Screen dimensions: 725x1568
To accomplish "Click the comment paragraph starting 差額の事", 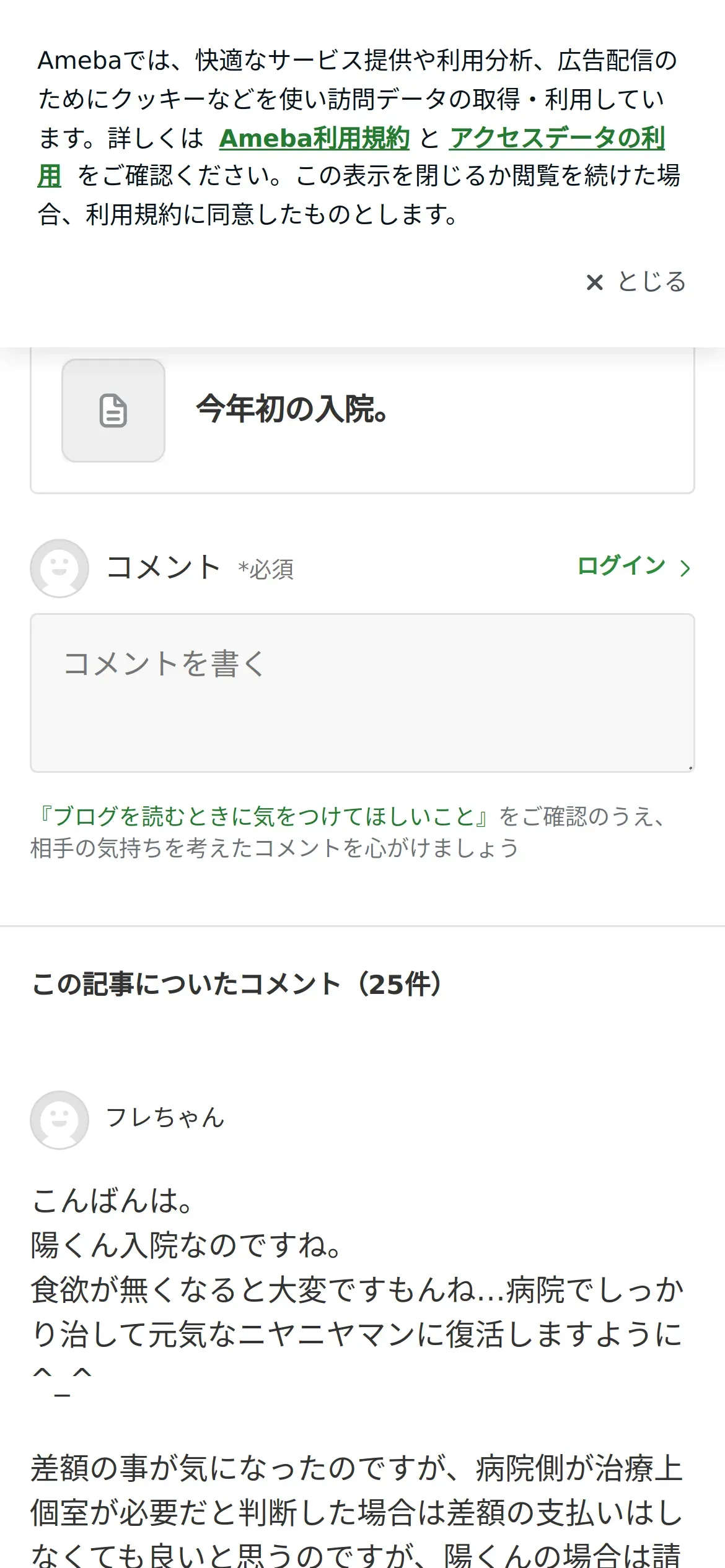I will (357, 1511).
